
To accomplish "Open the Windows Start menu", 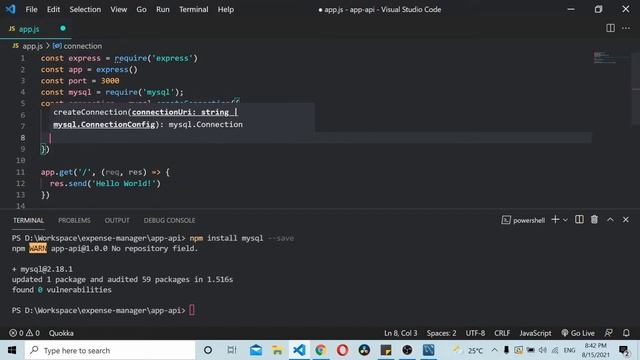I will click(x=12, y=350).
